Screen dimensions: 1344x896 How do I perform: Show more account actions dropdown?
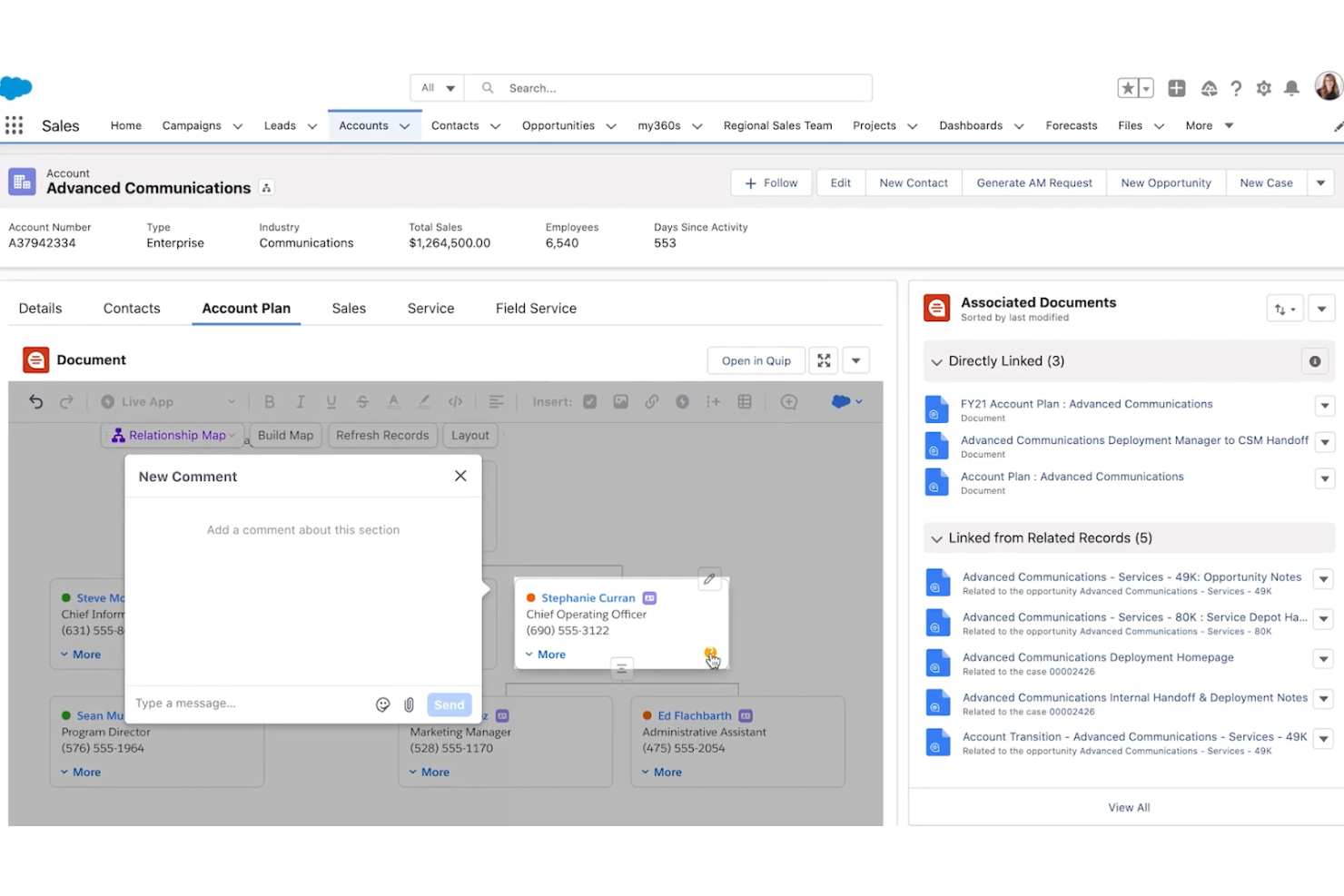point(1320,182)
